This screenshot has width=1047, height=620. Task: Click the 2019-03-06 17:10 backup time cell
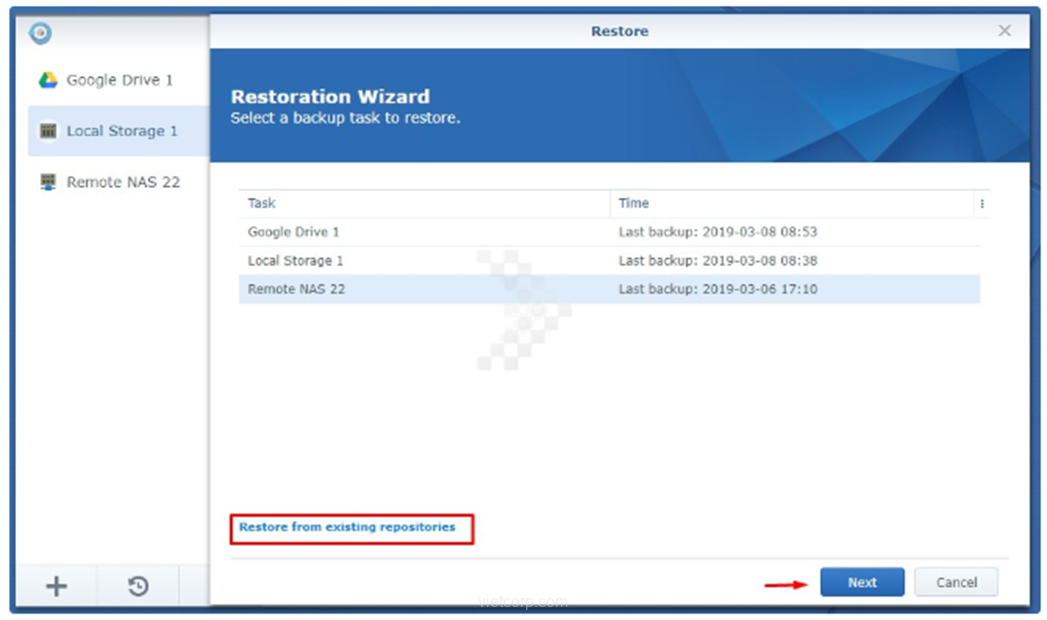(x=717, y=290)
